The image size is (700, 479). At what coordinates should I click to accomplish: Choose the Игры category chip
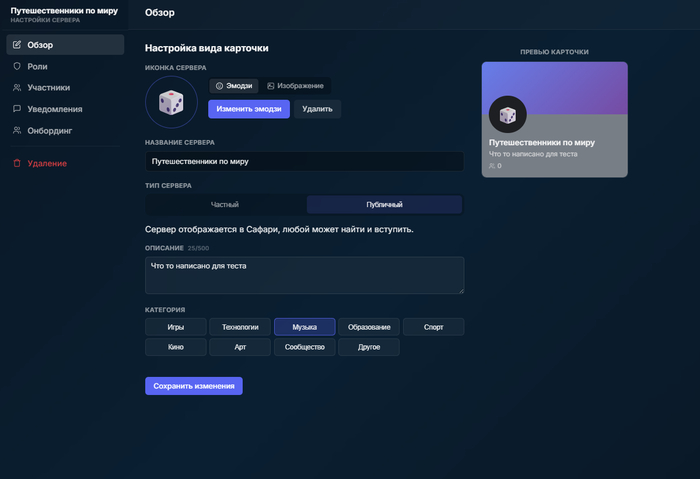176,327
